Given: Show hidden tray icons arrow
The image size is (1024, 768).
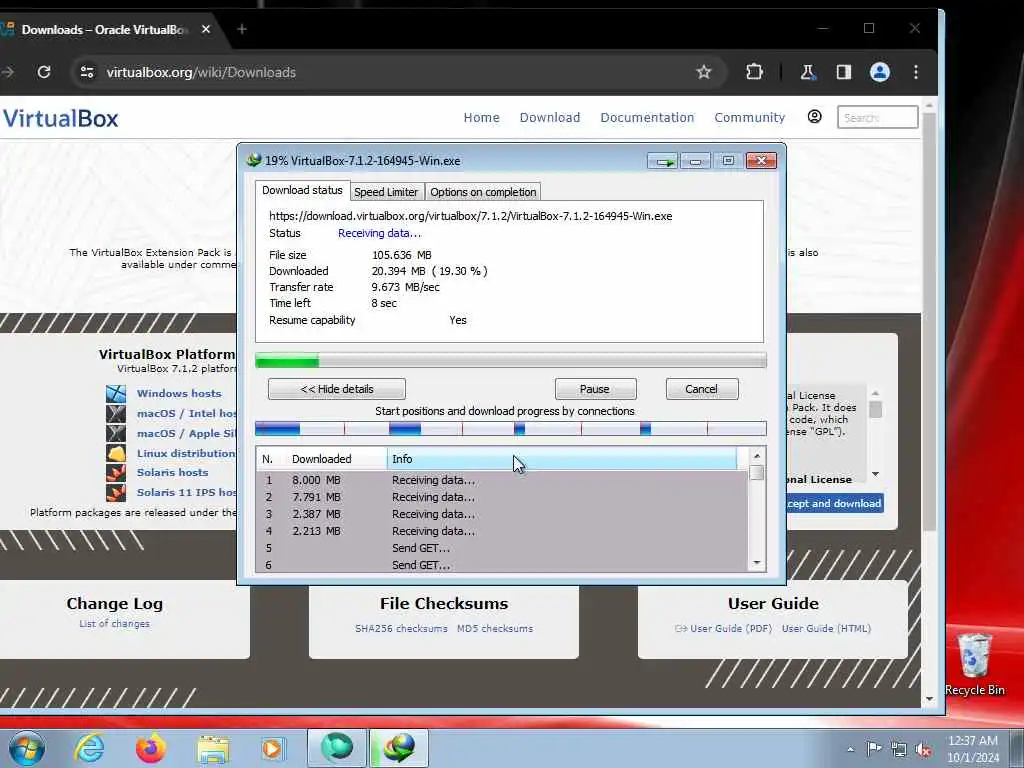Looking at the screenshot, I should 850,750.
